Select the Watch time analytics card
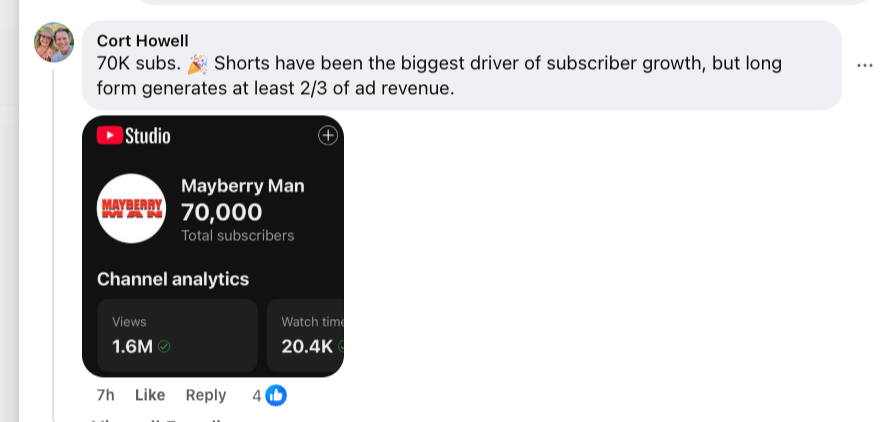This screenshot has height=422, width=884. (x=306, y=335)
